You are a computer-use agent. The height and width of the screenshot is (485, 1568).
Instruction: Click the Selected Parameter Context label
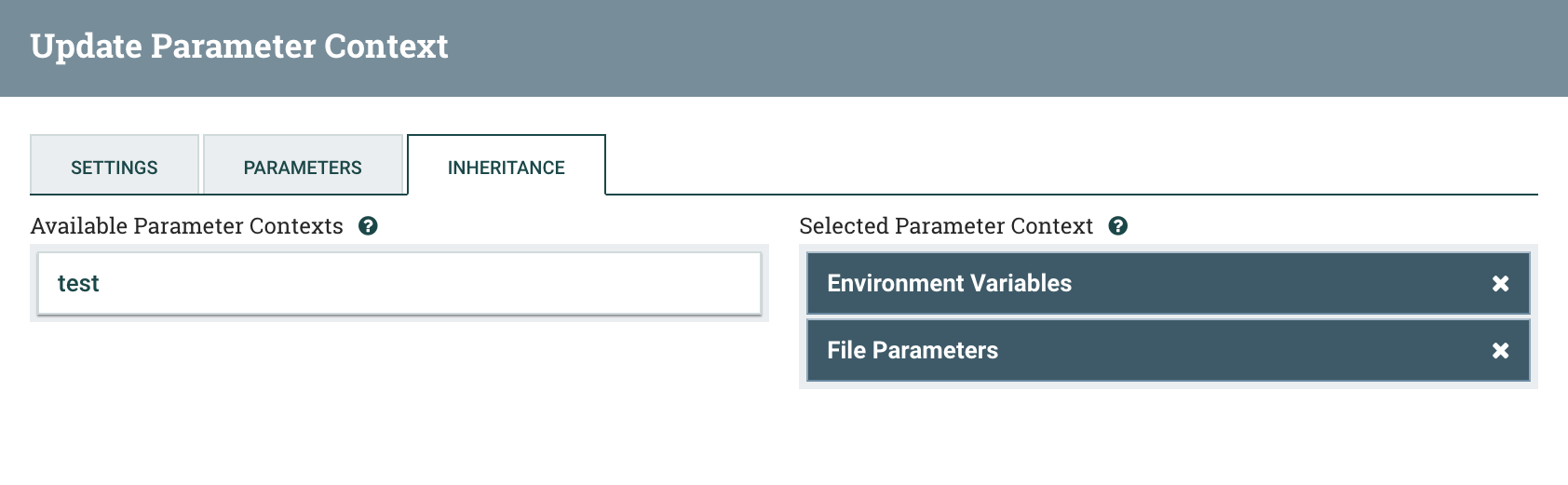946,226
